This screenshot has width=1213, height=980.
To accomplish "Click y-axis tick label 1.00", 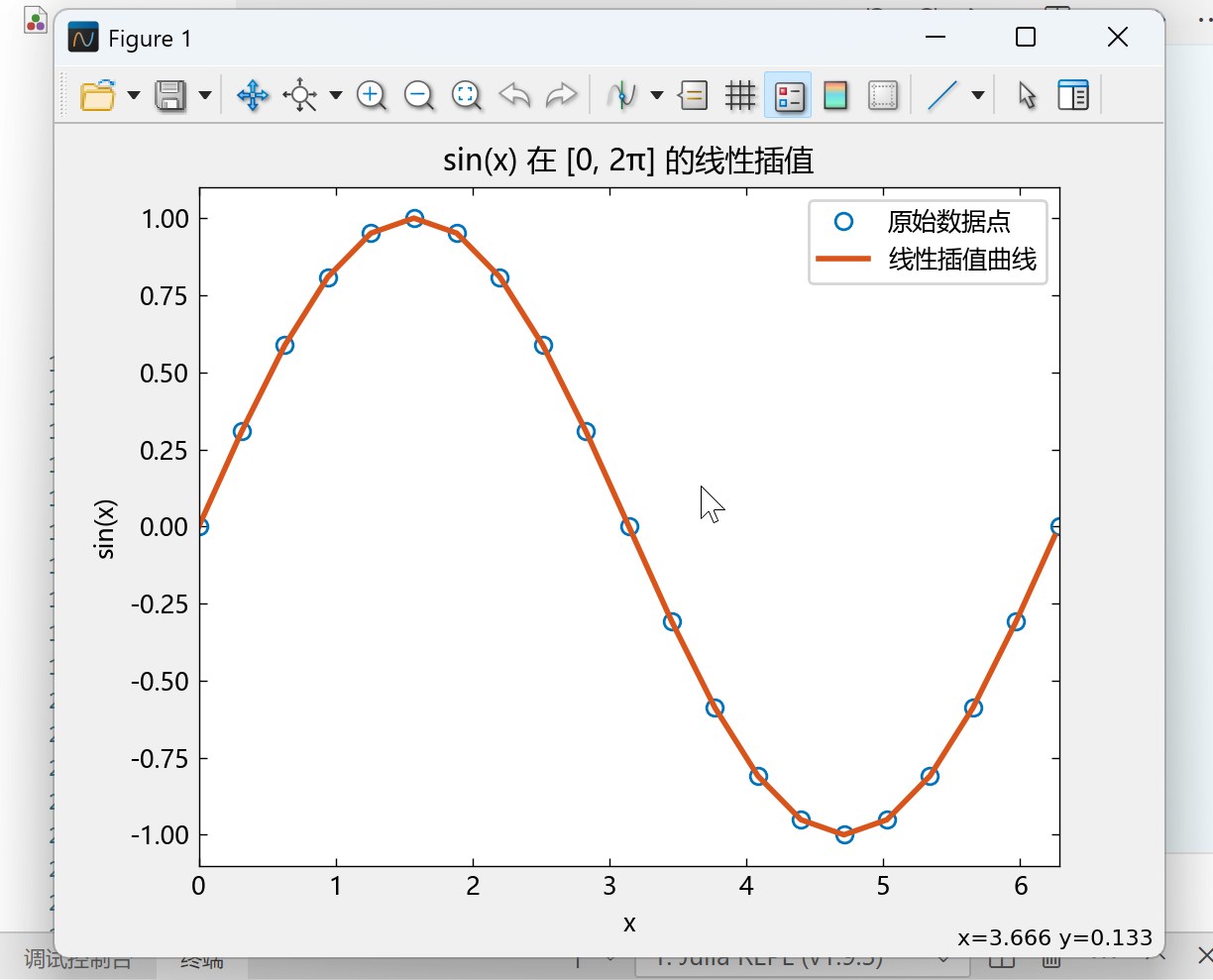I will click(x=165, y=219).
